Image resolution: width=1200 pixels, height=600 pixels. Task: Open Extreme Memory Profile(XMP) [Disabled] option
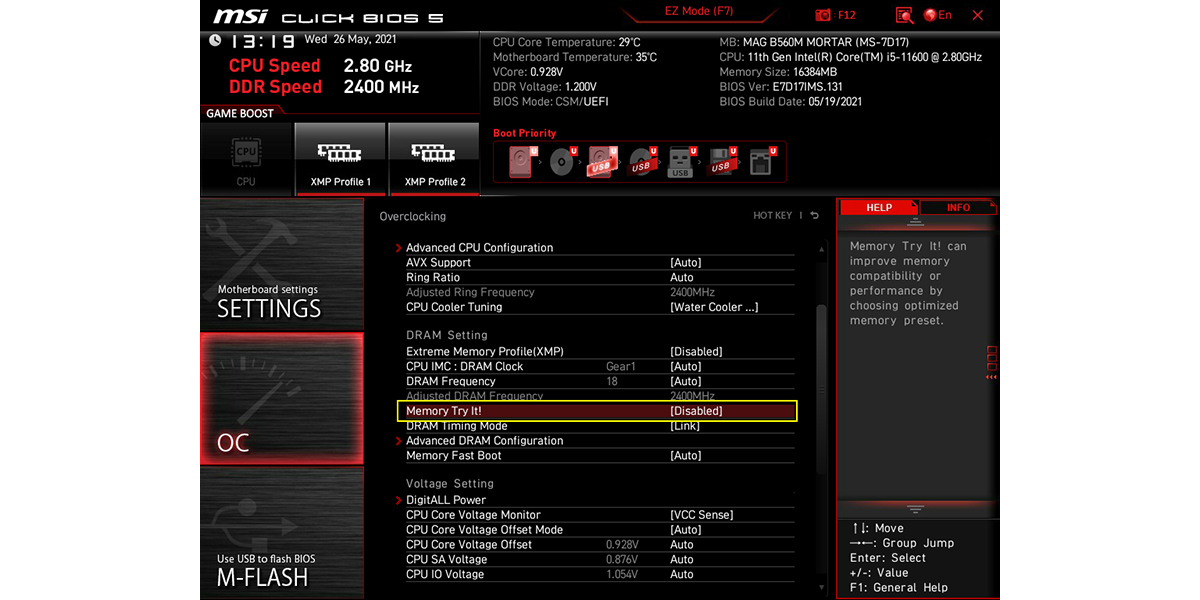(600, 351)
